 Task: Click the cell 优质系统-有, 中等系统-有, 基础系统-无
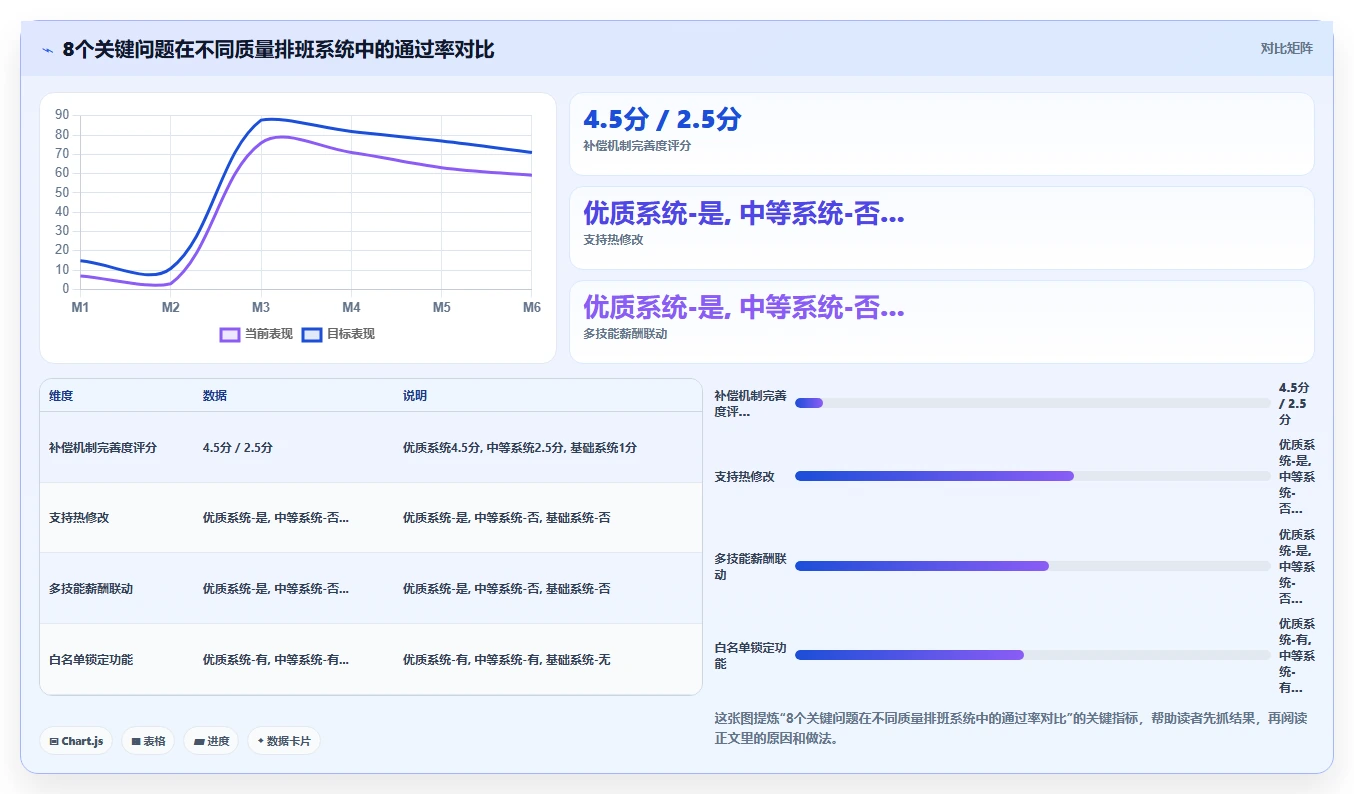click(x=507, y=660)
